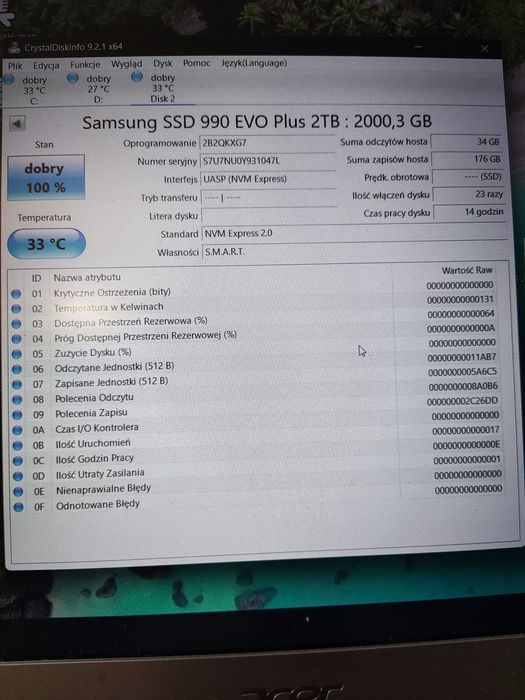Click the 33 °C temperature button
525x700 pixels.
tap(46, 244)
